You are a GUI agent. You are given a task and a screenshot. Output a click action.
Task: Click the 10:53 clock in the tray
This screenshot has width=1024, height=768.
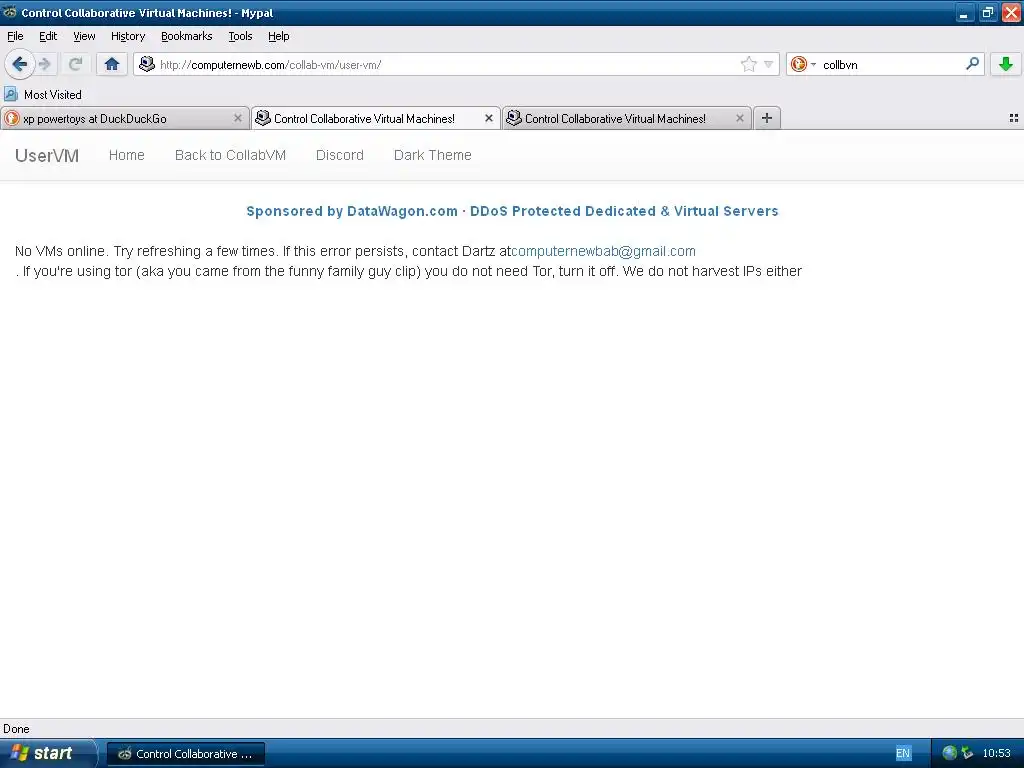point(997,753)
